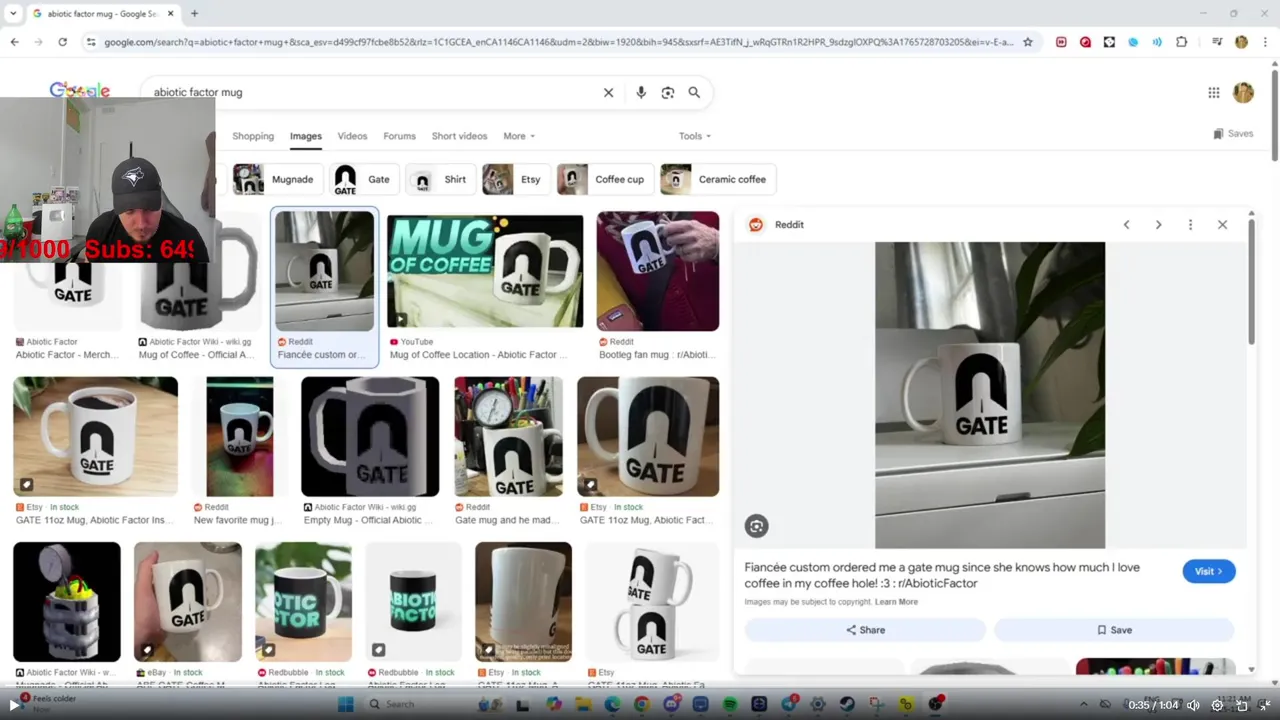Open the Chrome extensions puzzle icon

1182,42
